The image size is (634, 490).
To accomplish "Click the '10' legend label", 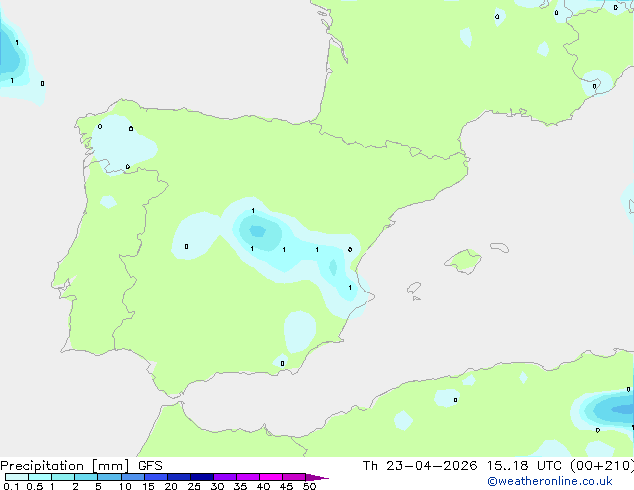I will (125, 486).
